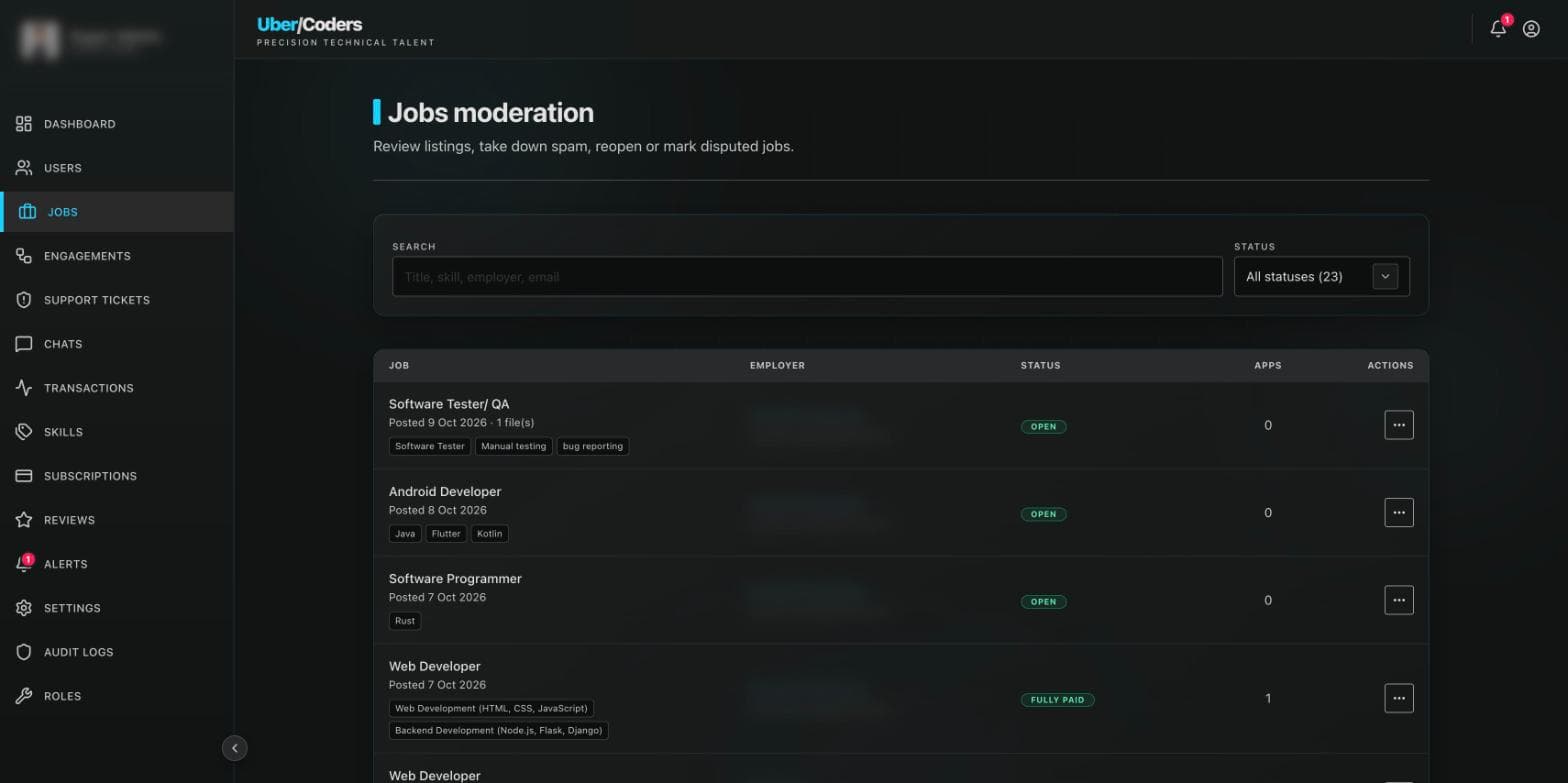Click the Roles wrench icon
Image resolution: width=1568 pixels, height=783 pixels.
point(24,696)
